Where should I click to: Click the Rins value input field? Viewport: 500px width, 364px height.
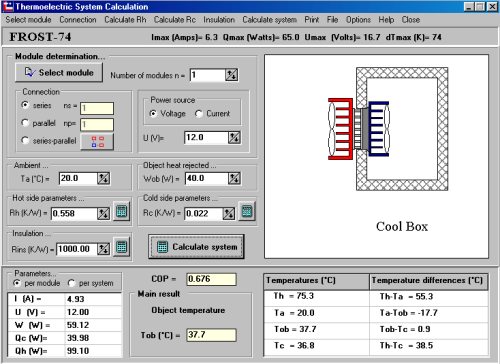pos(77,249)
